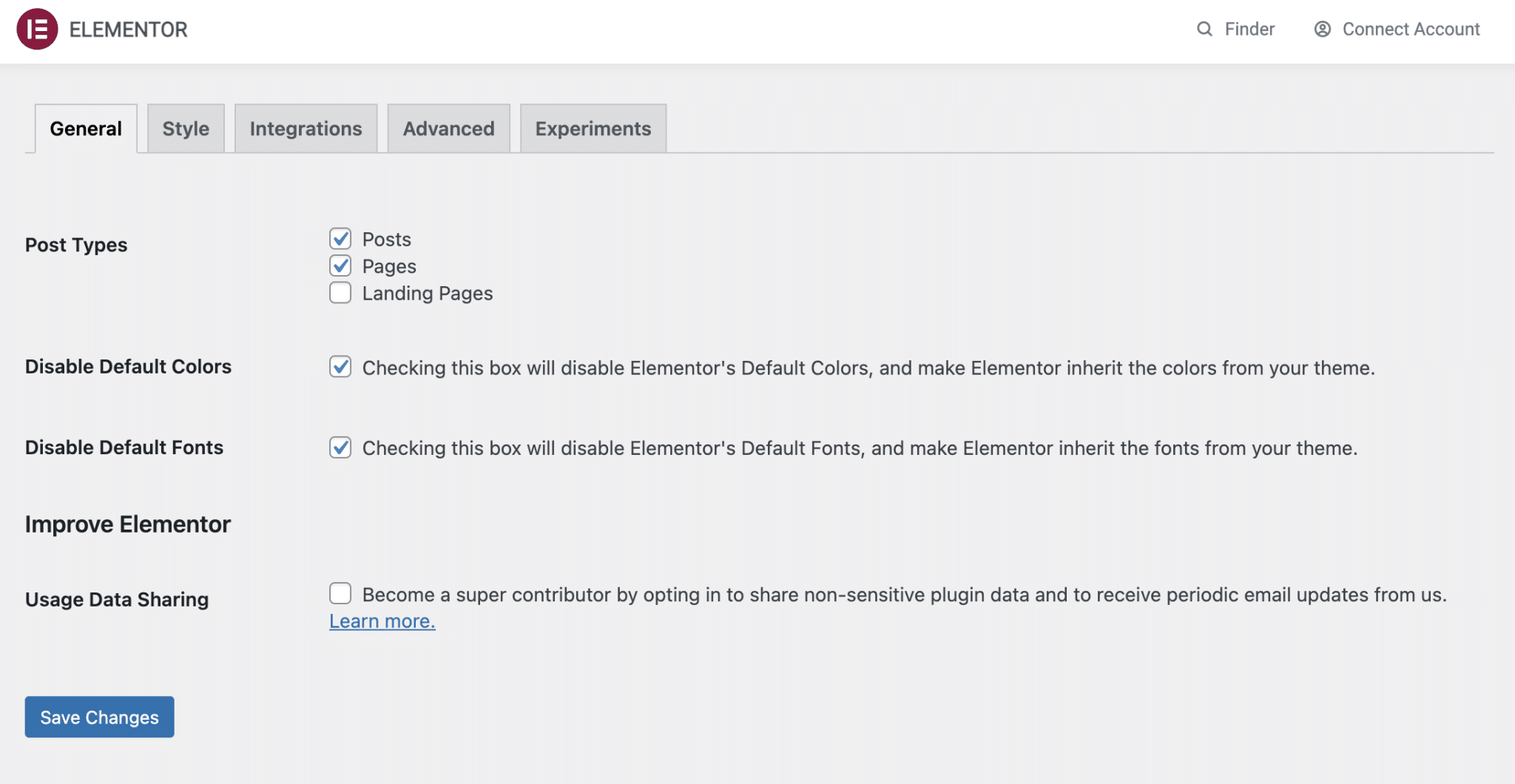Image resolution: width=1515 pixels, height=784 pixels.
Task: Switch to the Advanced tab
Action: click(x=448, y=128)
